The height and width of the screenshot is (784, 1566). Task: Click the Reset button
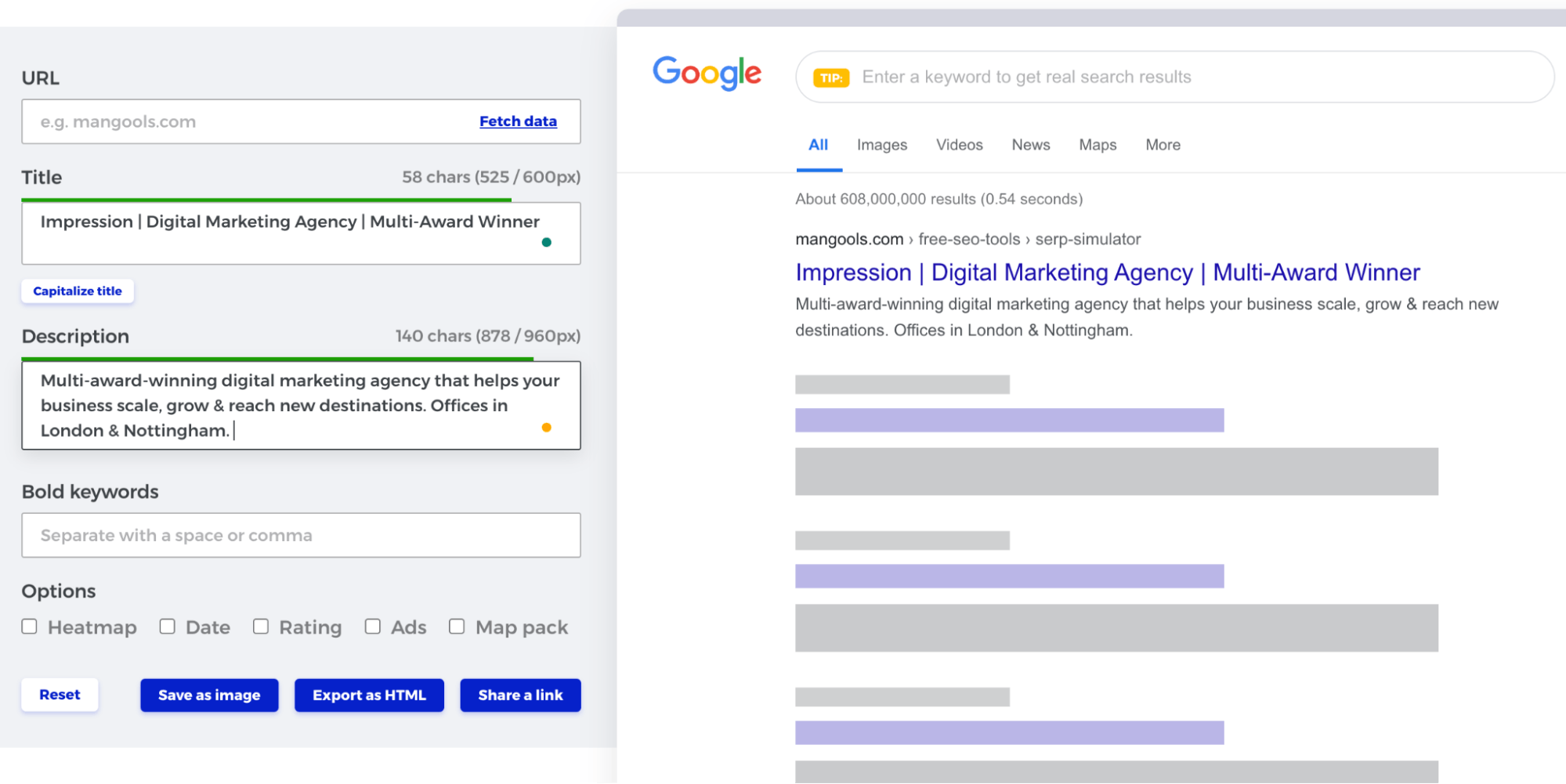click(60, 695)
